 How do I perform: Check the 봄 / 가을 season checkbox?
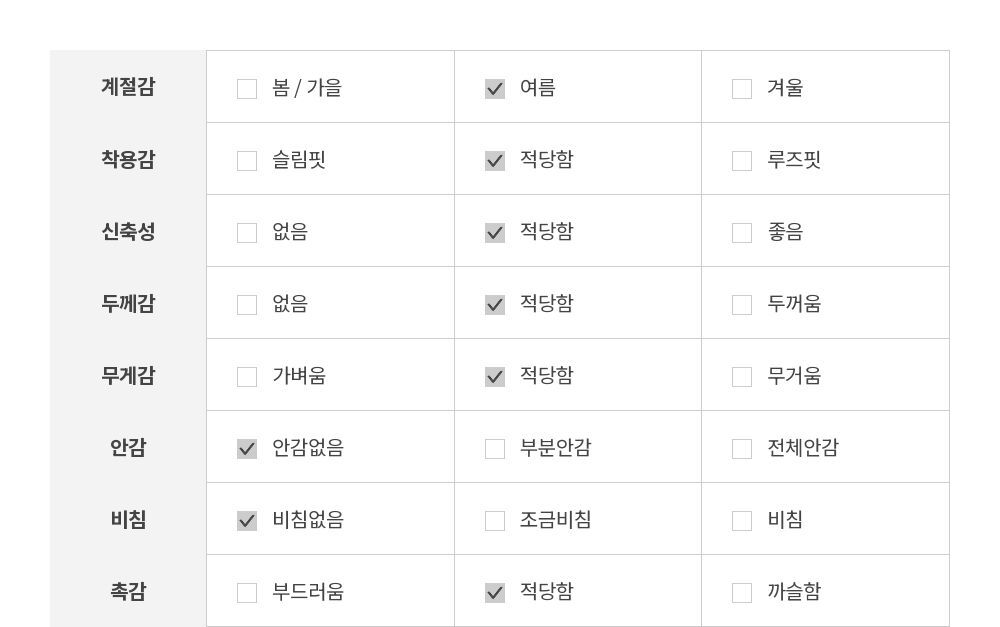pyautogui.click(x=247, y=89)
